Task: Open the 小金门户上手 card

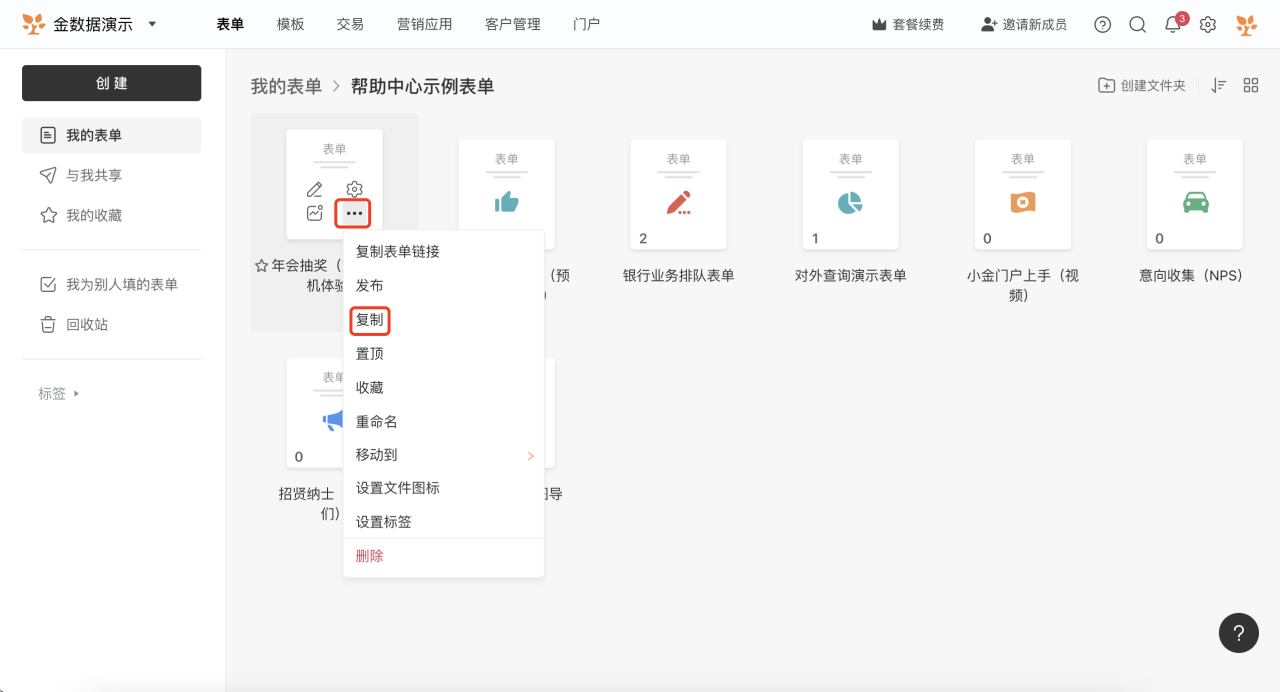Action: 1023,195
